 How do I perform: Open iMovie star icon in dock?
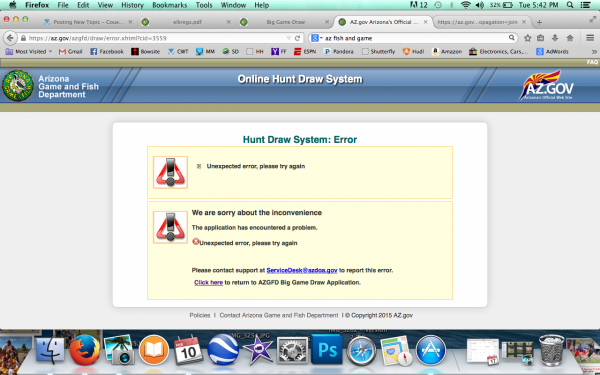(x=258, y=350)
